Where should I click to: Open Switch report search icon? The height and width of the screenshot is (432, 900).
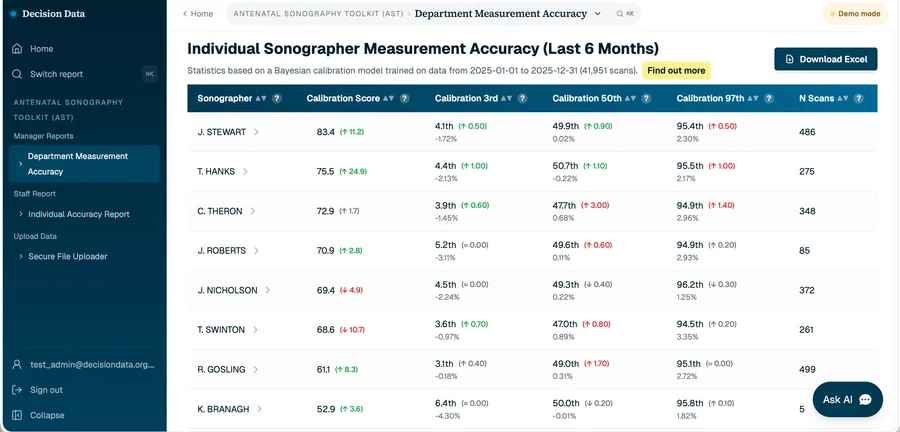click(17, 74)
